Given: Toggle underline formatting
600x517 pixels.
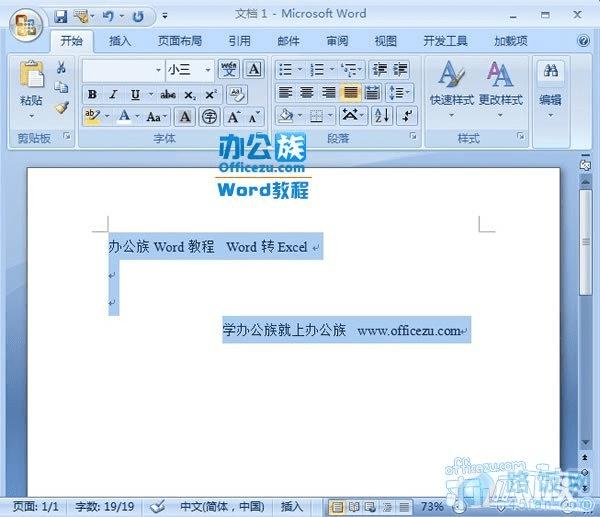Looking at the screenshot, I should (x=135, y=95).
